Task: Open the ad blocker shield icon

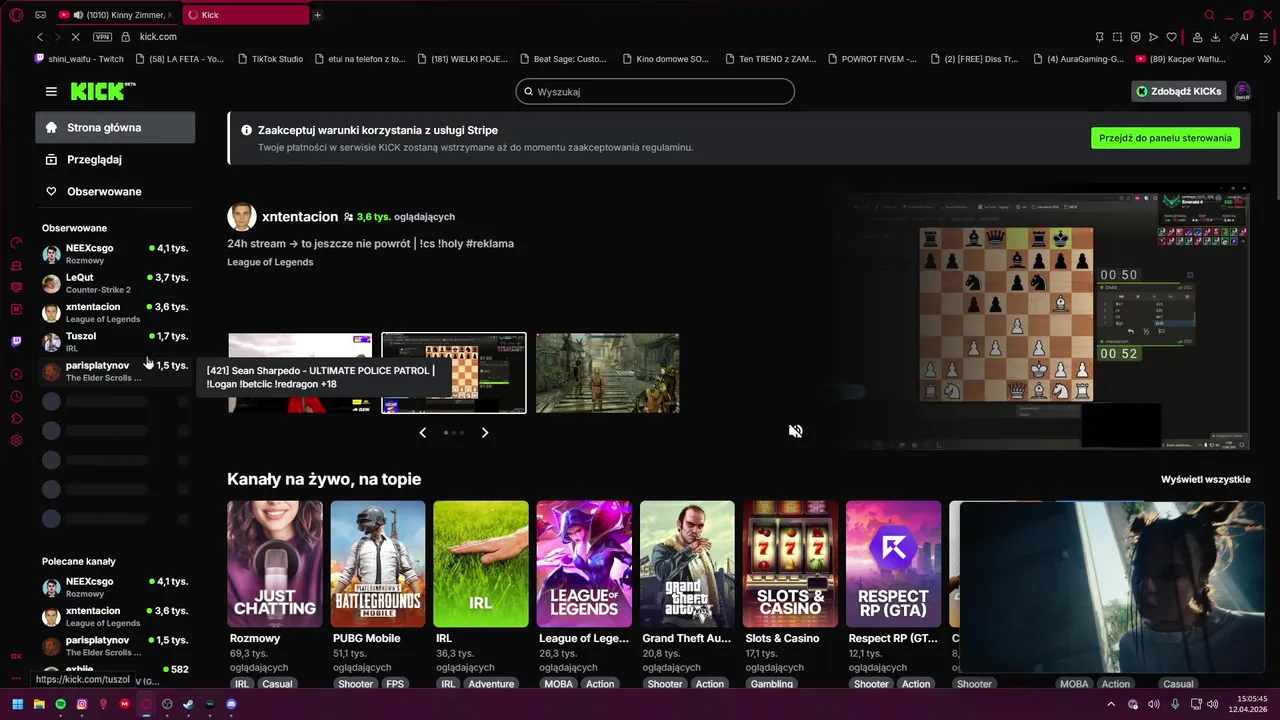Action: pyautogui.click(x=1135, y=37)
